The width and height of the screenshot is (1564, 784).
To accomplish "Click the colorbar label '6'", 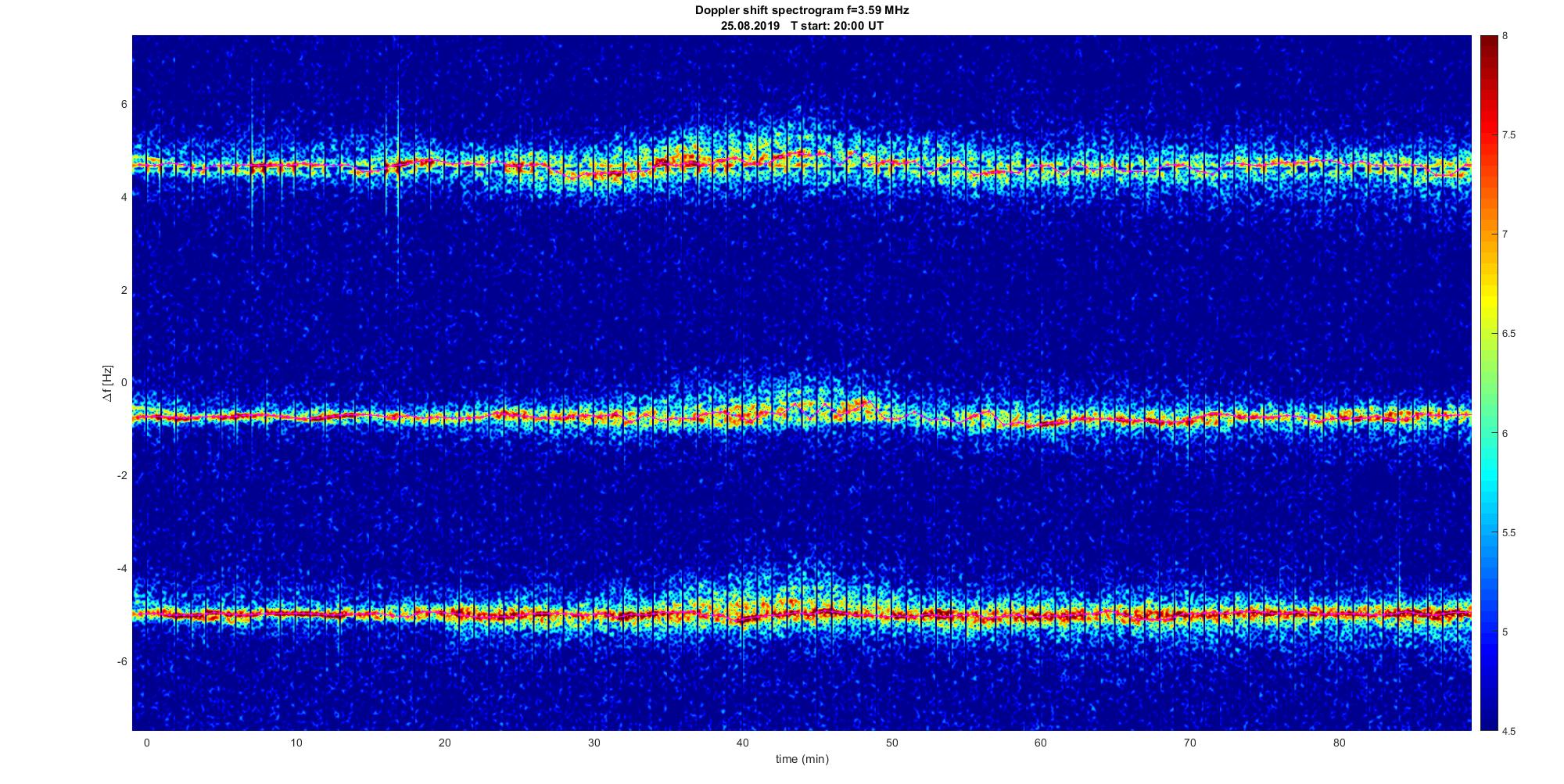I will 1505,433.
